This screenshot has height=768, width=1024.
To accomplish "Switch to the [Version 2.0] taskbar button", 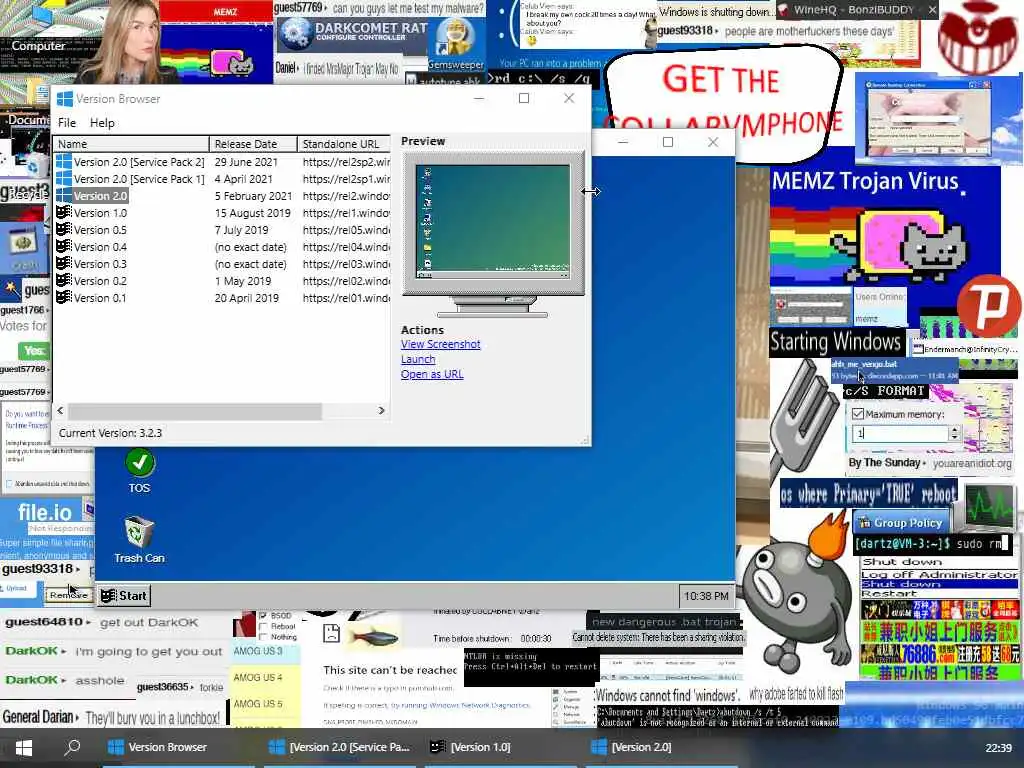I will pyautogui.click(x=661, y=748).
